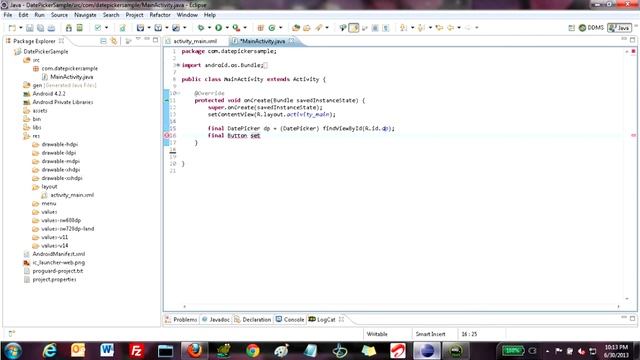Open the Back history dropdown arrow
Image resolution: width=640 pixels, height=360 pixels.
click(459, 28)
